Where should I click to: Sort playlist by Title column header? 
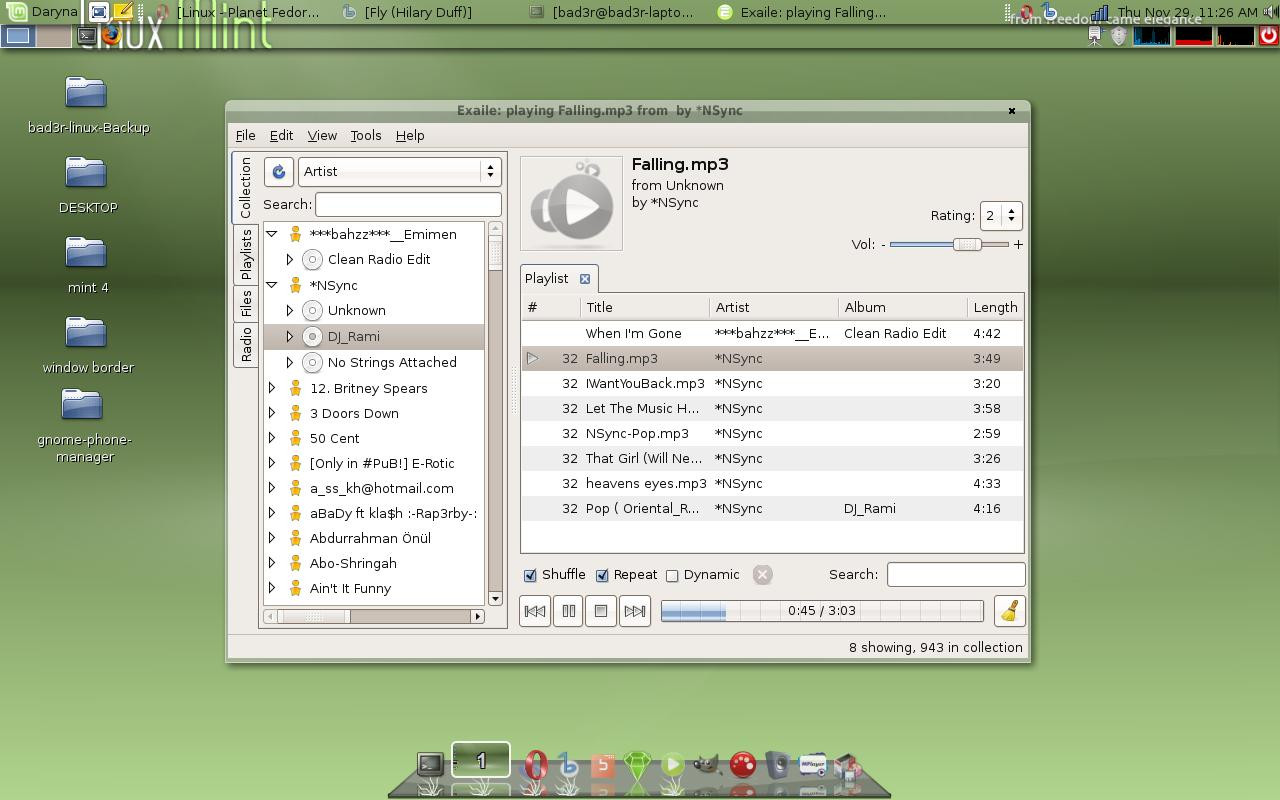(x=645, y=307)
